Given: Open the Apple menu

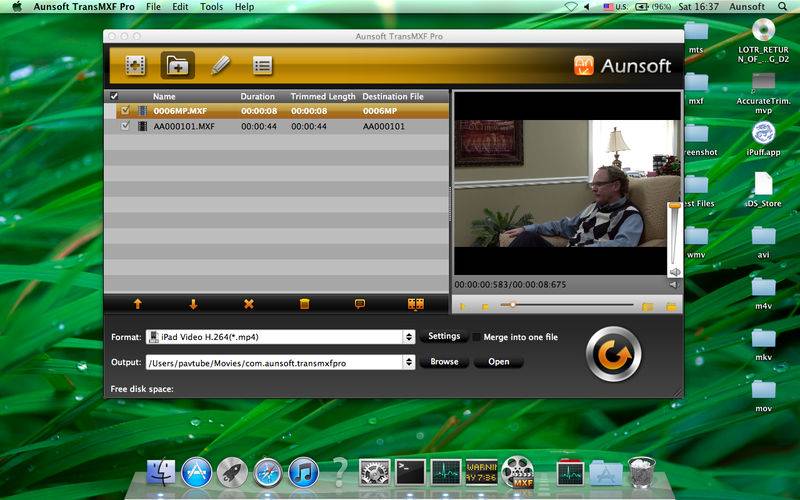Looking at the screenshot, I should pos(17,7).
